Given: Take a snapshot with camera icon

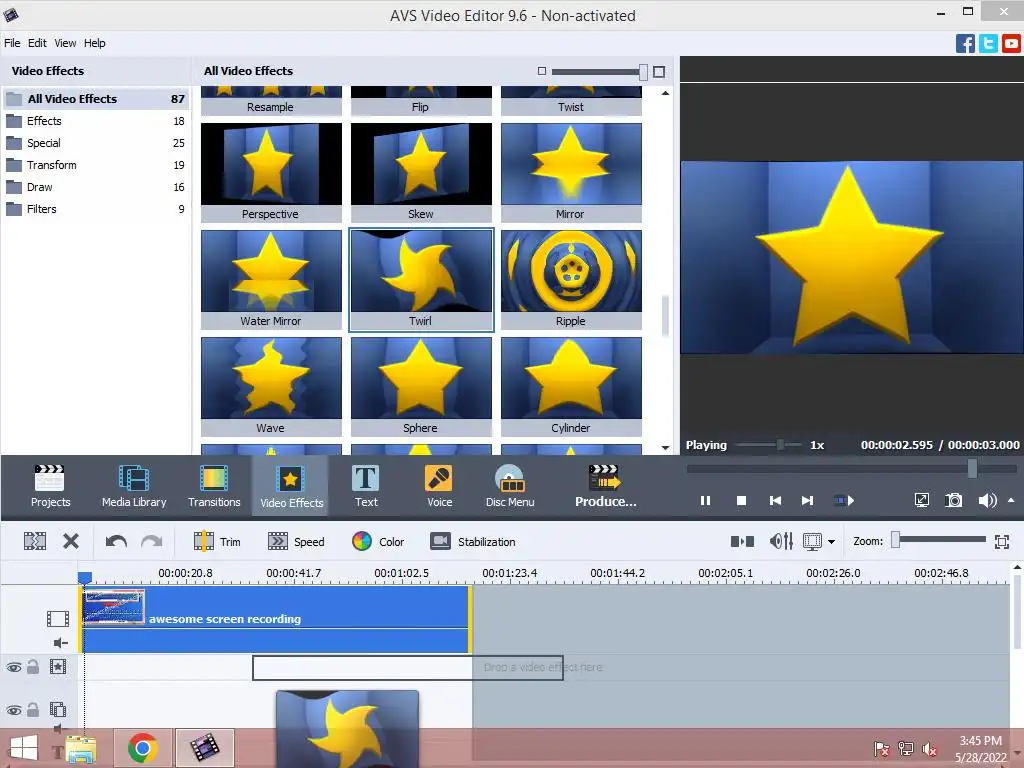Looking at the screenshot, I should [953, 501].
